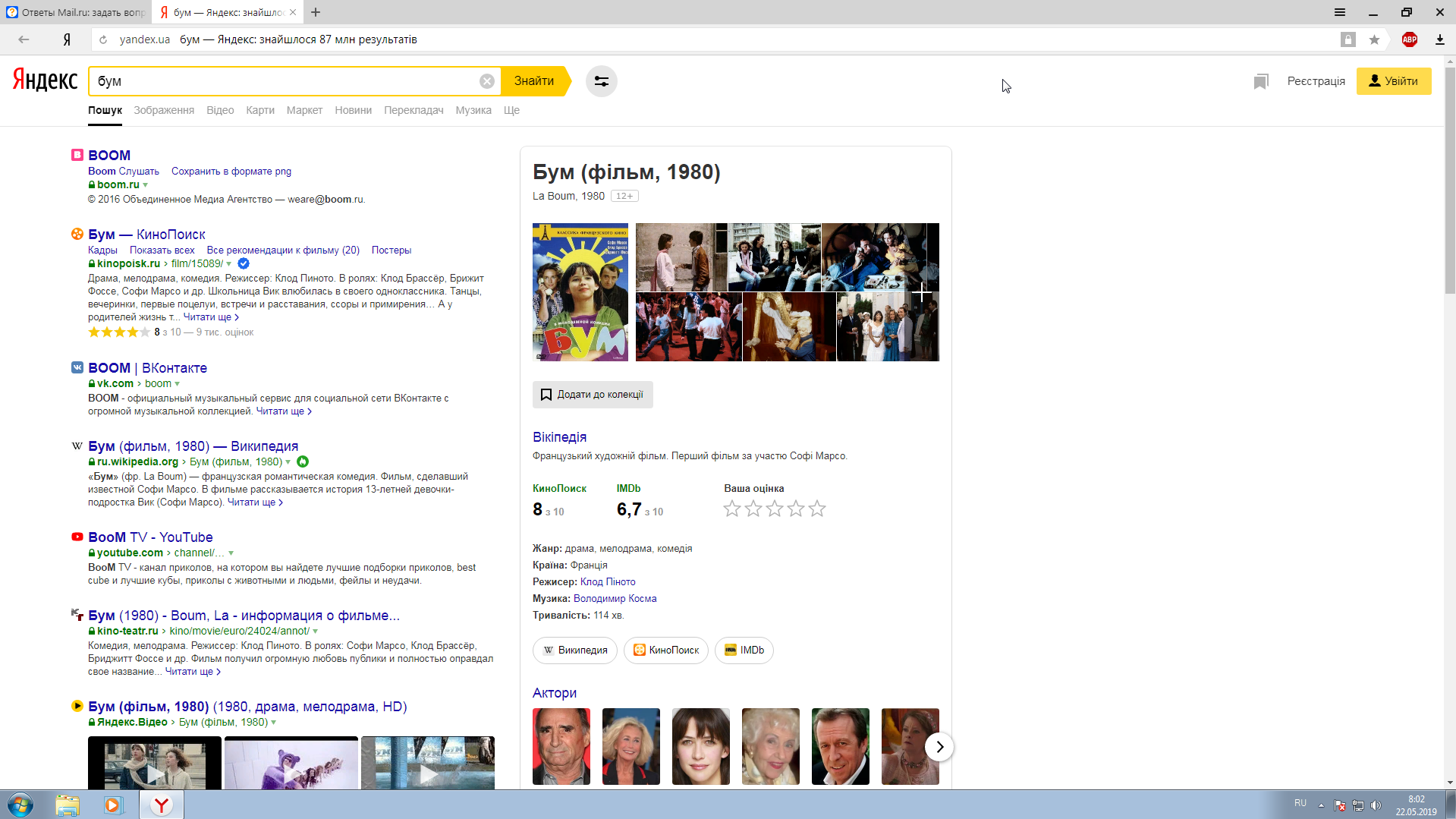Open the КиноПоиск chip button
The image size is (1456, 819).
point(666,650)
